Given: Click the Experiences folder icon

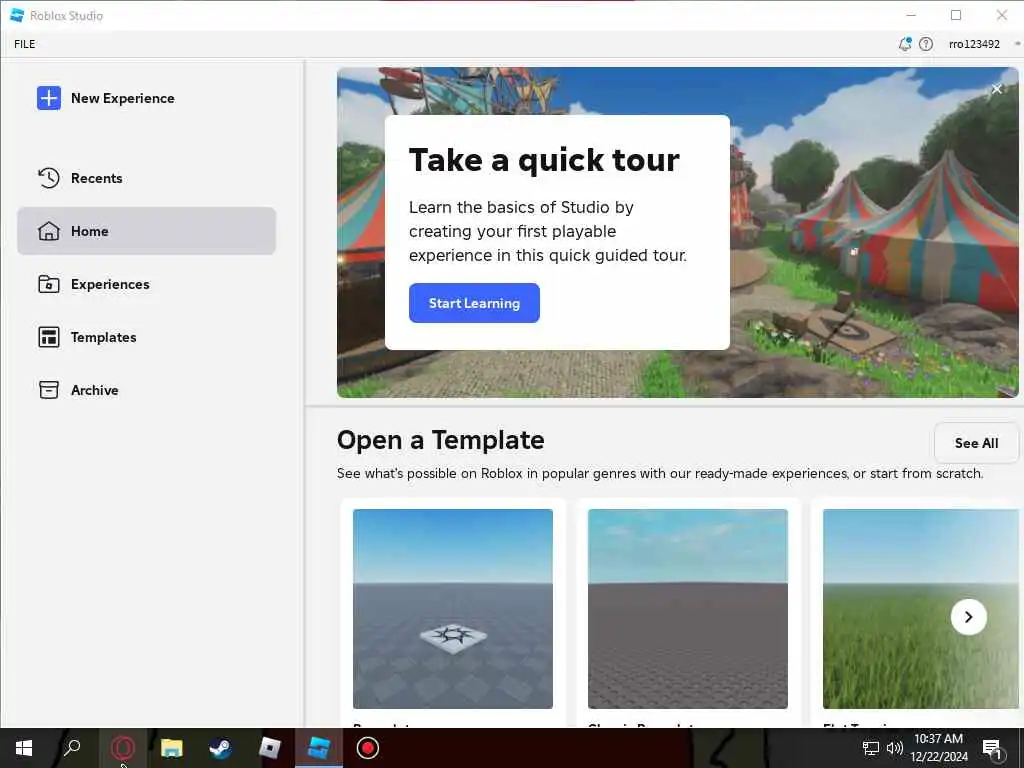Looking at the screenshot, I should coord(49,284).
